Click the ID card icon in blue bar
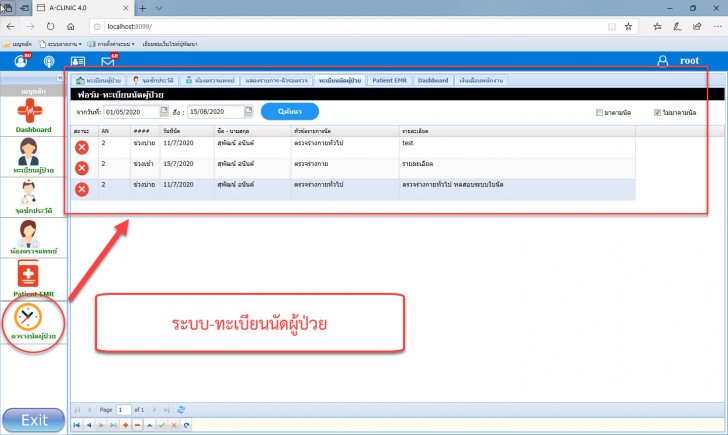728x435 pixels. [78, 61]
